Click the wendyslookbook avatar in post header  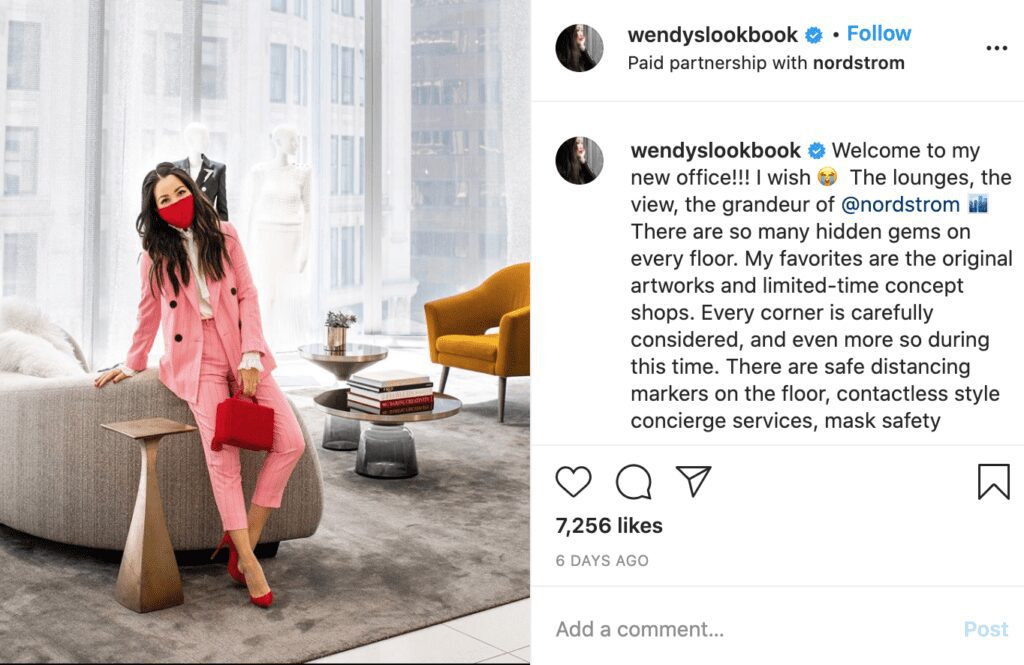click(x=579, y=48)
